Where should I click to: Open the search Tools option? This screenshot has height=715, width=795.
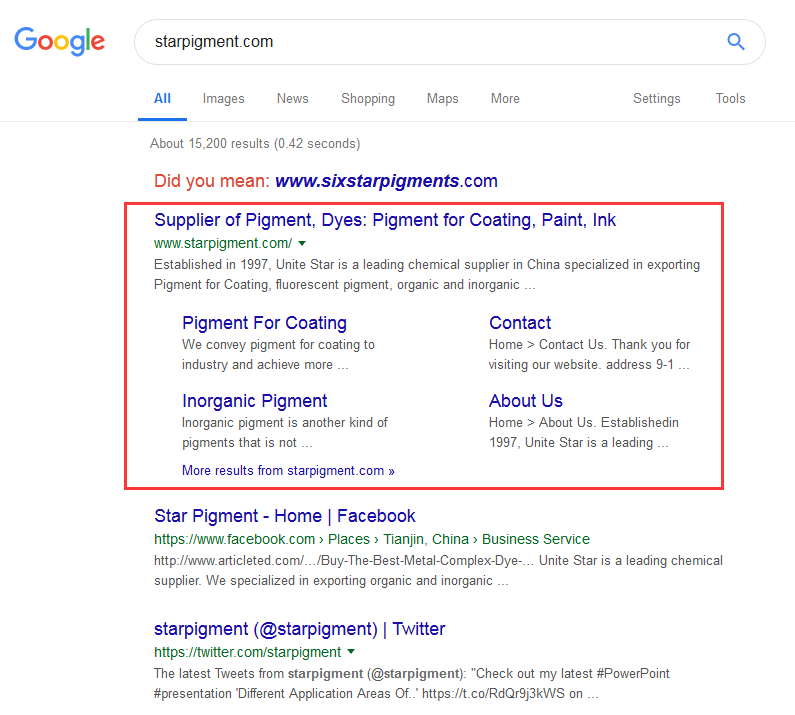tap(730, 98)
